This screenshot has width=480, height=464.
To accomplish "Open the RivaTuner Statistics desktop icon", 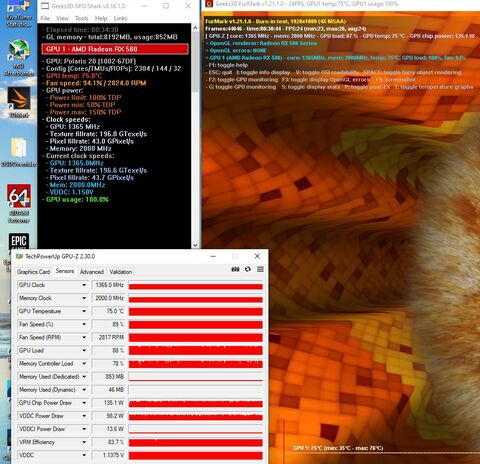I will coord(19,14).
